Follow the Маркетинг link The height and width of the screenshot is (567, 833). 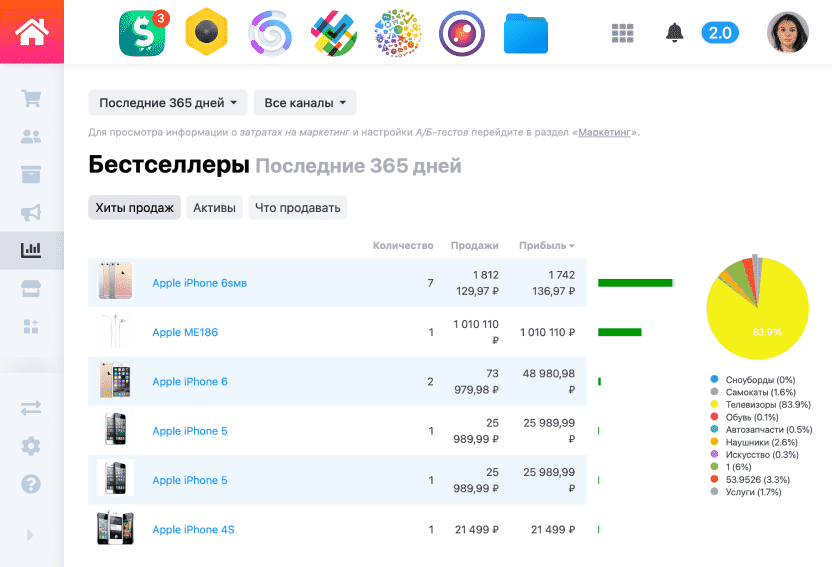[605, 132]
